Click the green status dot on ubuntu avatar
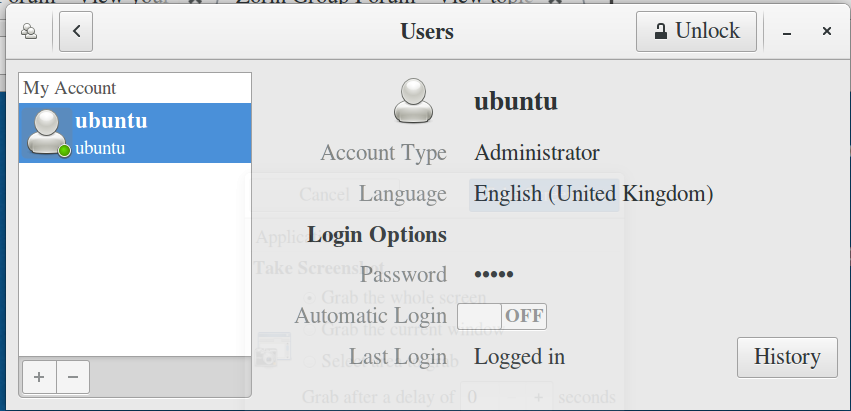This screenshot has width=851, height=411. coord(64,150)
